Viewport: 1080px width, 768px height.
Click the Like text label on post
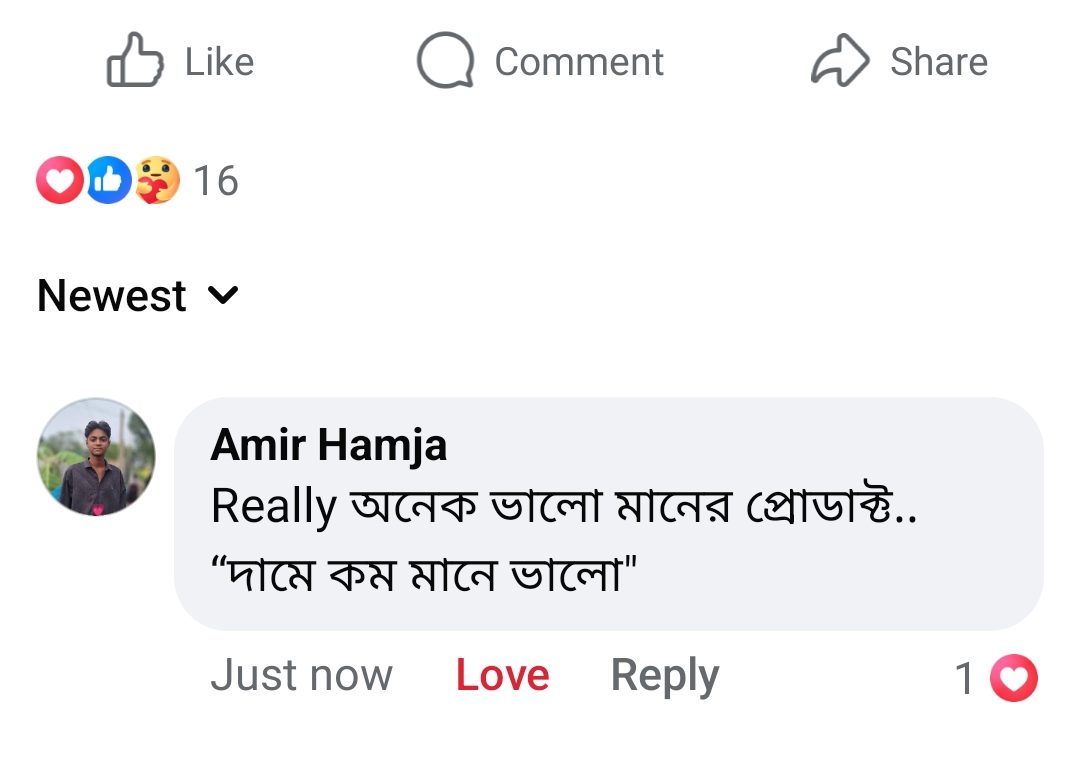click(220, 62)
